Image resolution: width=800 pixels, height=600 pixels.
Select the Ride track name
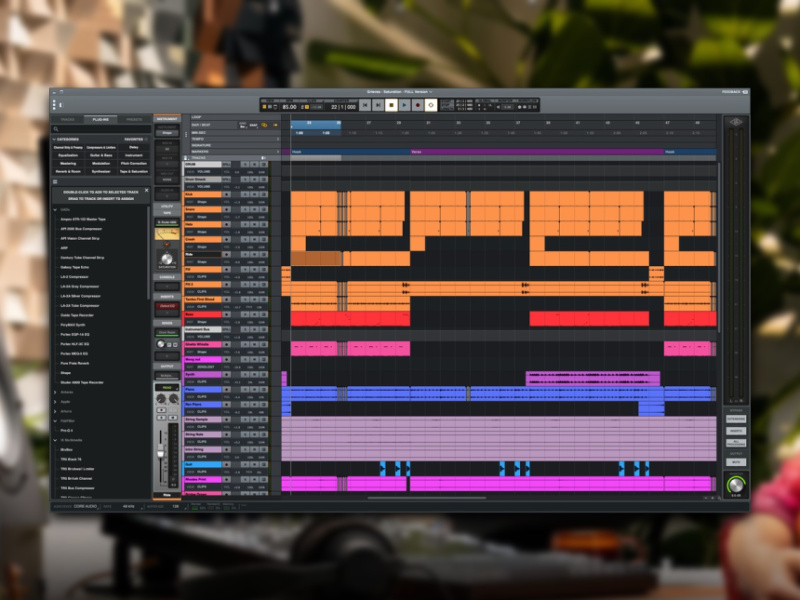[x=203, y=254]
